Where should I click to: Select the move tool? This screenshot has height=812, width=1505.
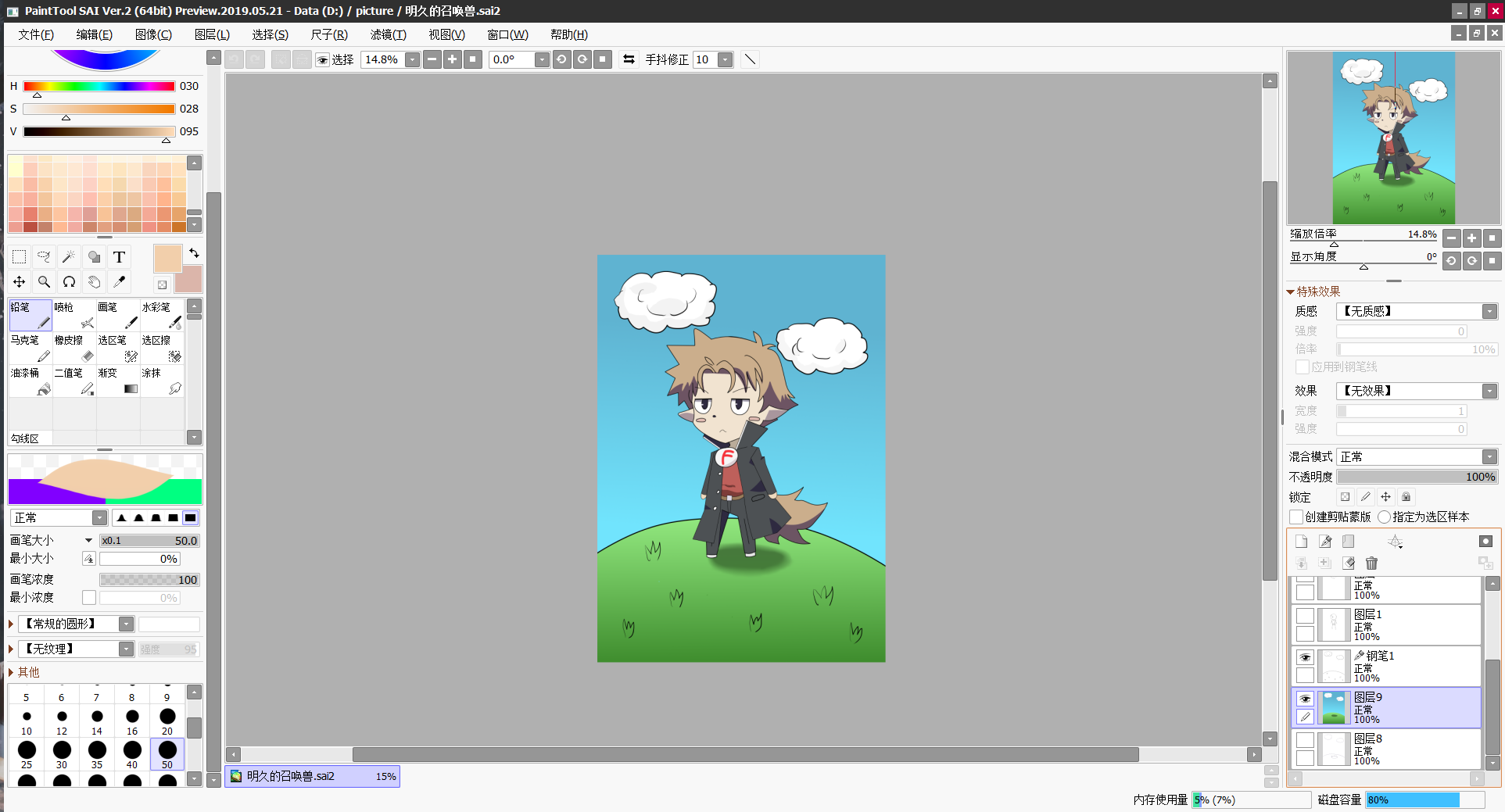pos(20,282)
